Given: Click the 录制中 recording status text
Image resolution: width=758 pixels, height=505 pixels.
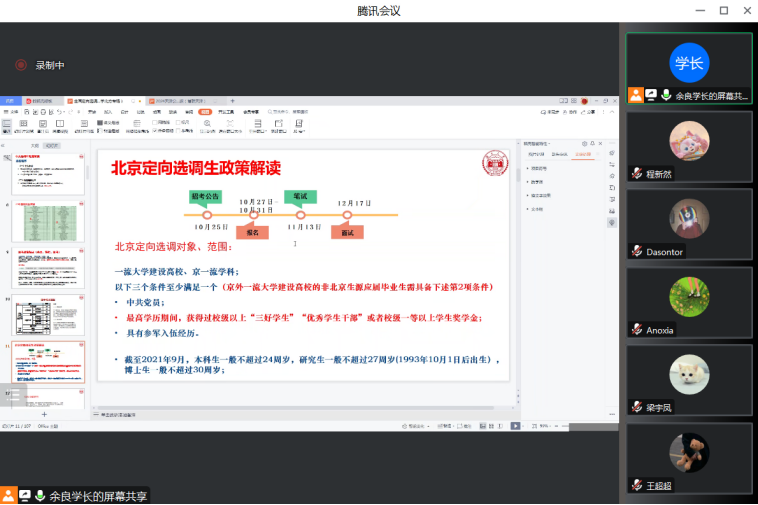Looking at the screenshot, I should (x=50, y=65).
